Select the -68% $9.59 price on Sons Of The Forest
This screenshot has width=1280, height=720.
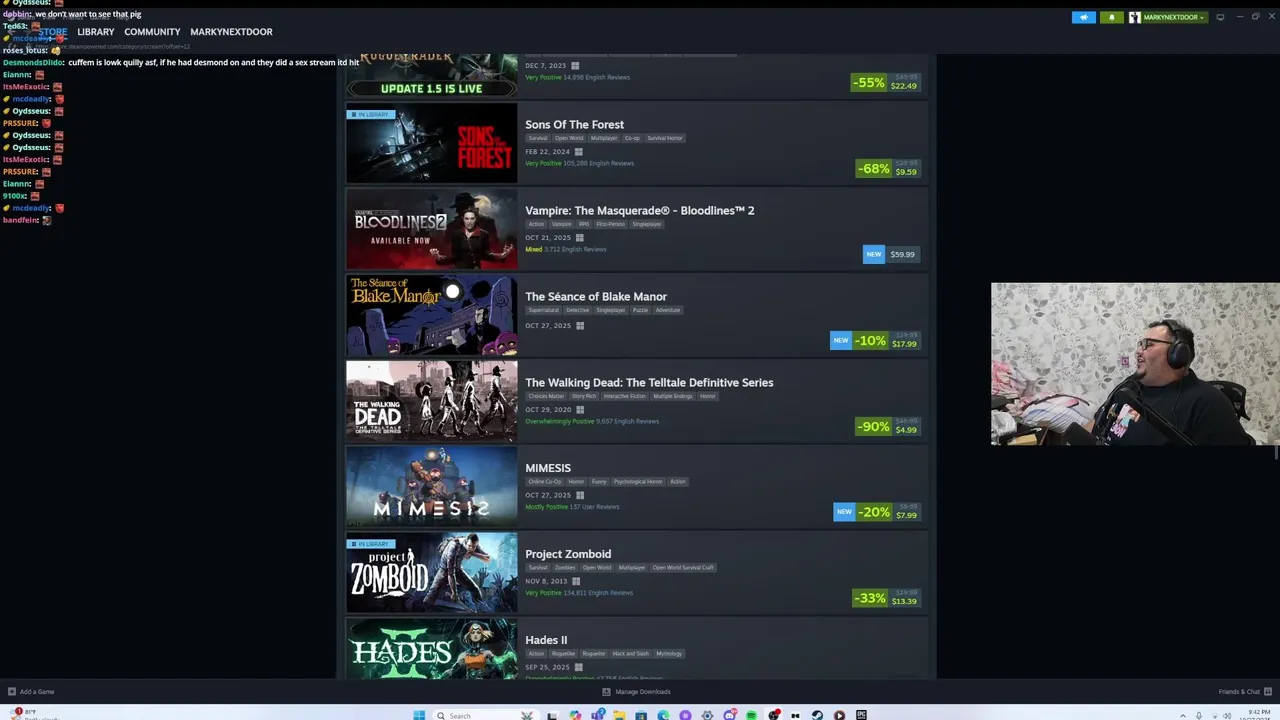point(887,169)
